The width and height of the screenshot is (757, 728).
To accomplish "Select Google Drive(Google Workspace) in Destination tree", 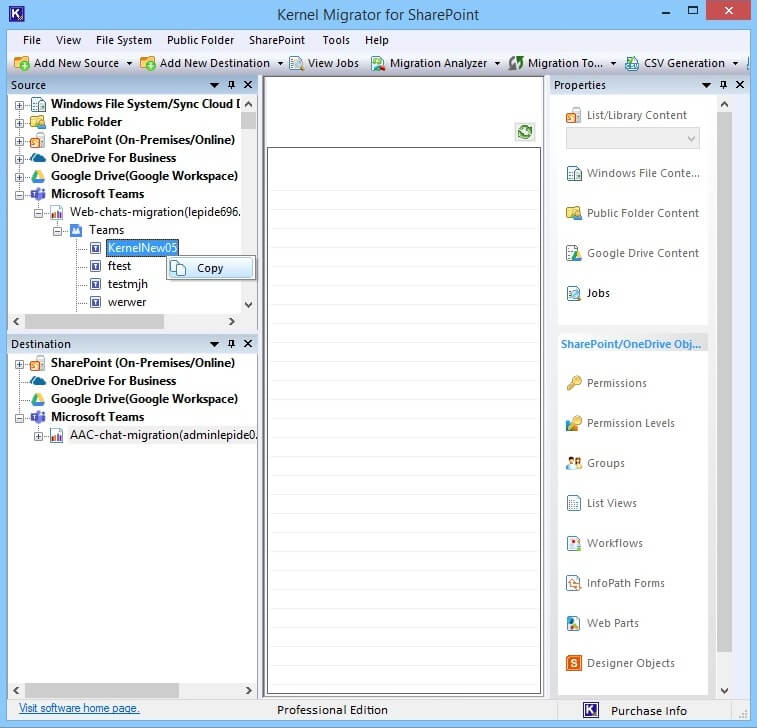I will 144,399.
